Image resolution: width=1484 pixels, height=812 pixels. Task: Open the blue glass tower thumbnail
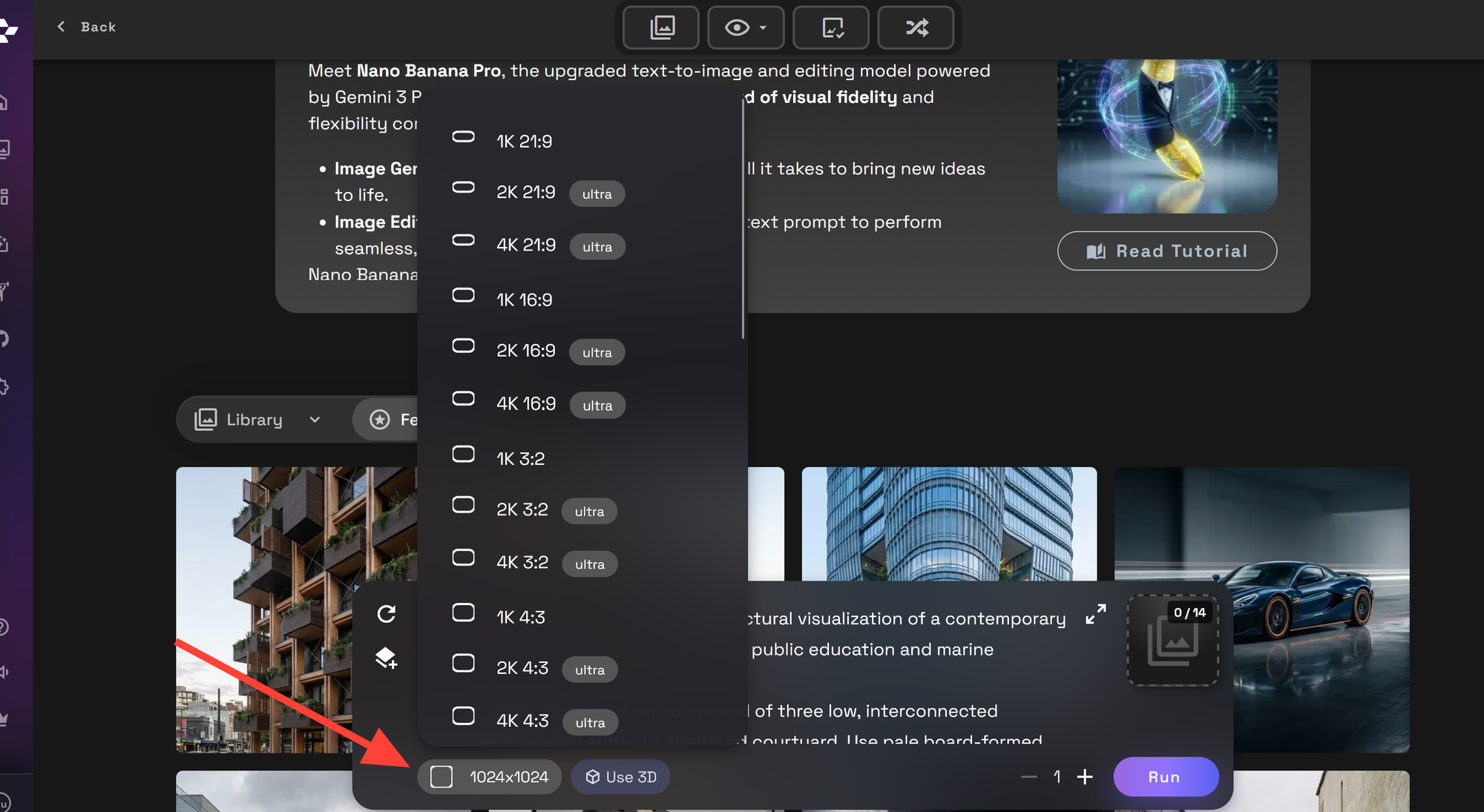pyautogui.click(x=949, y=524)
